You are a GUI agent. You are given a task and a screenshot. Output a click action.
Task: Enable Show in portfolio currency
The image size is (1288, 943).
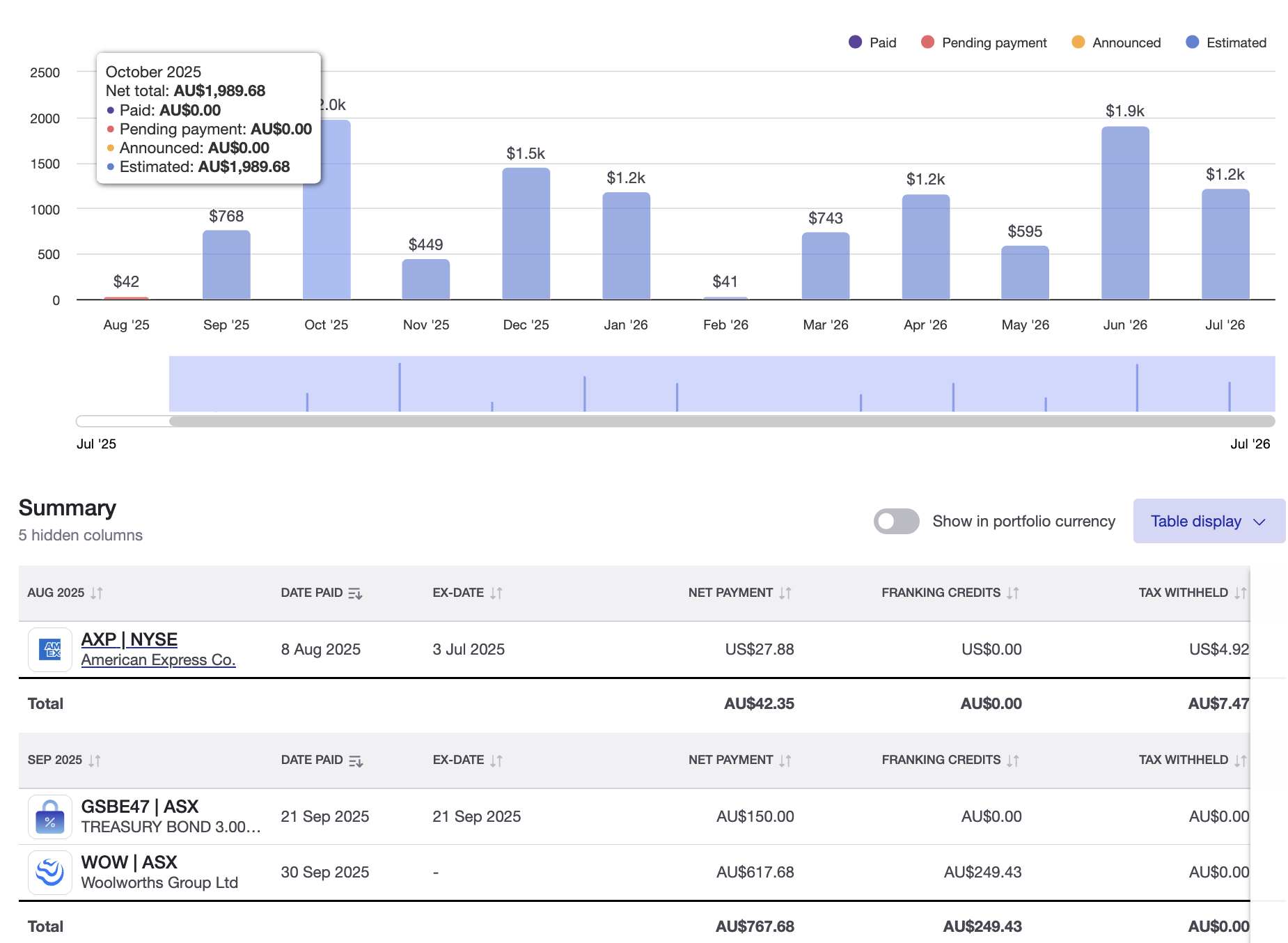point(896,521)
